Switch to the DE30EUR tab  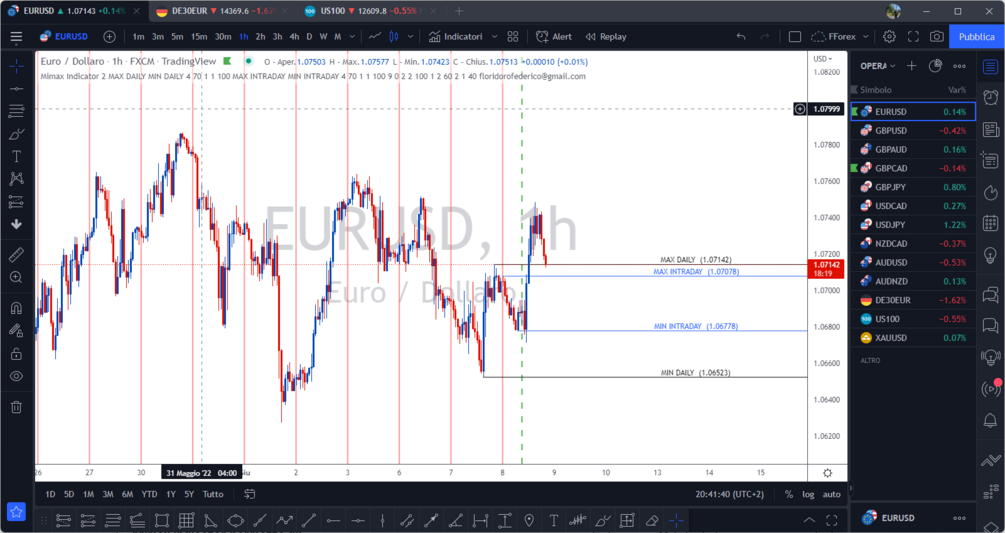[x=222, y=11]
